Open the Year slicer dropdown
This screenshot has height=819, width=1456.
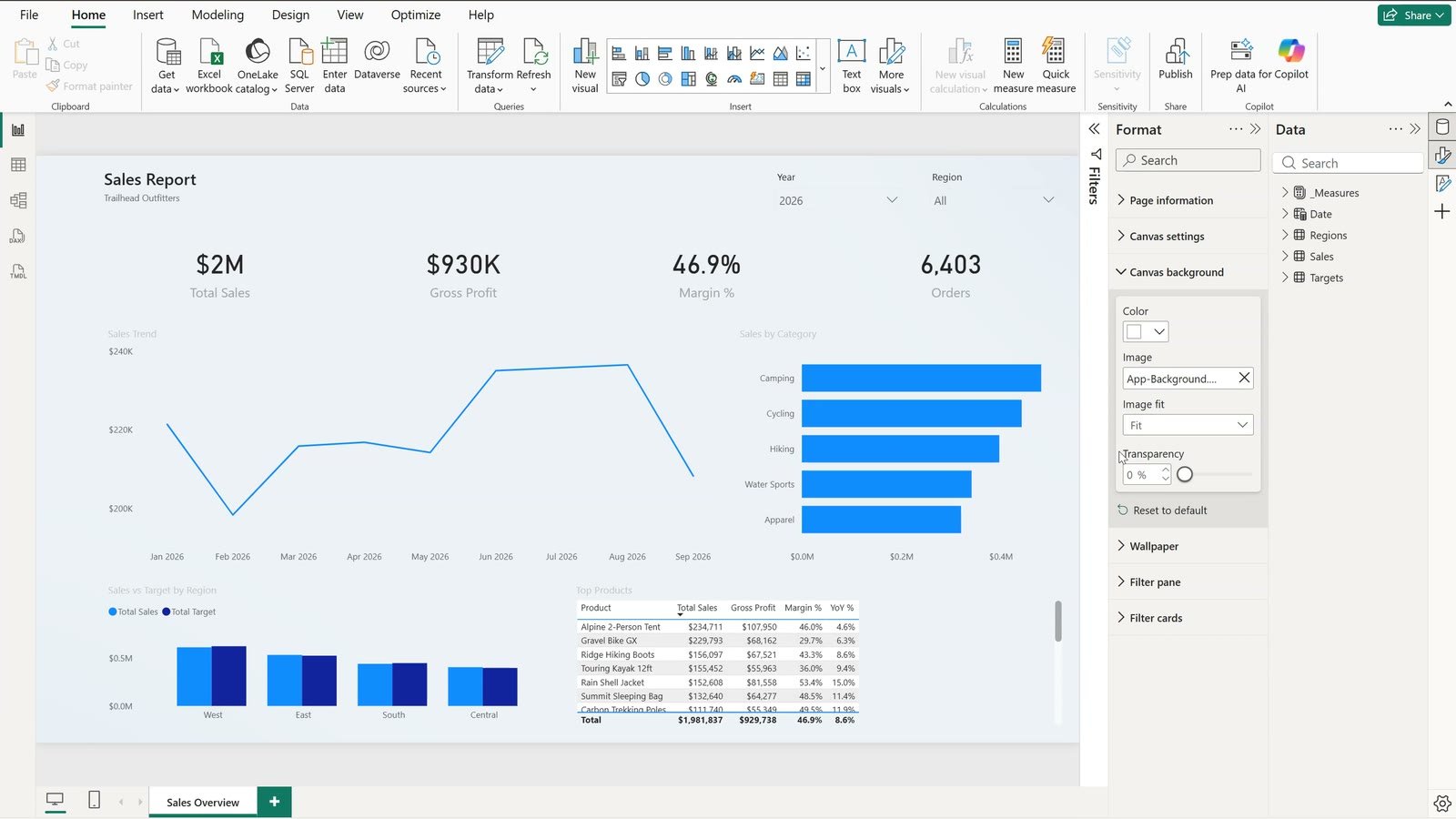[x=892, y=200]
